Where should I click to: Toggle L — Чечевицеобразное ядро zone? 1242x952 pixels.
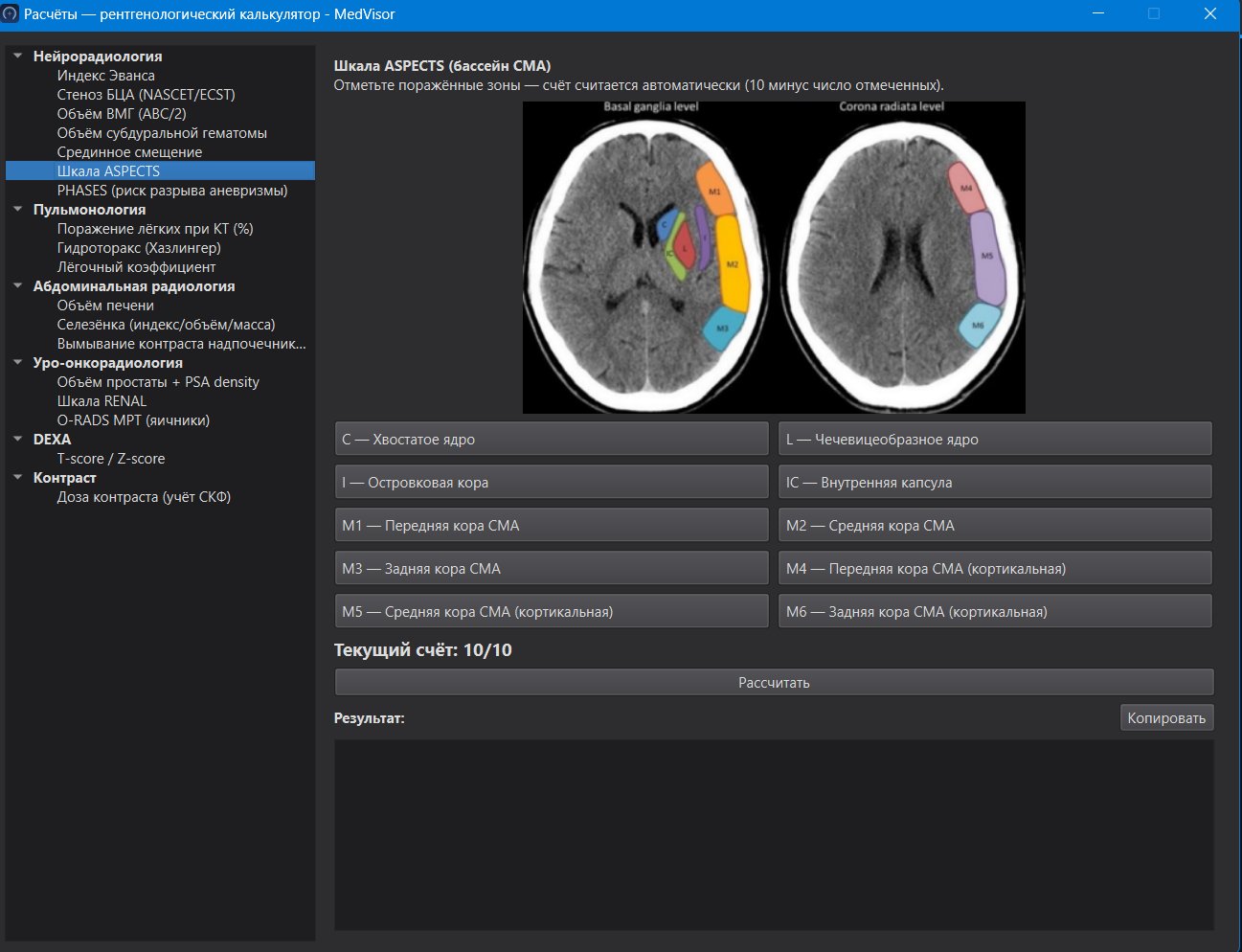(995, 439)
